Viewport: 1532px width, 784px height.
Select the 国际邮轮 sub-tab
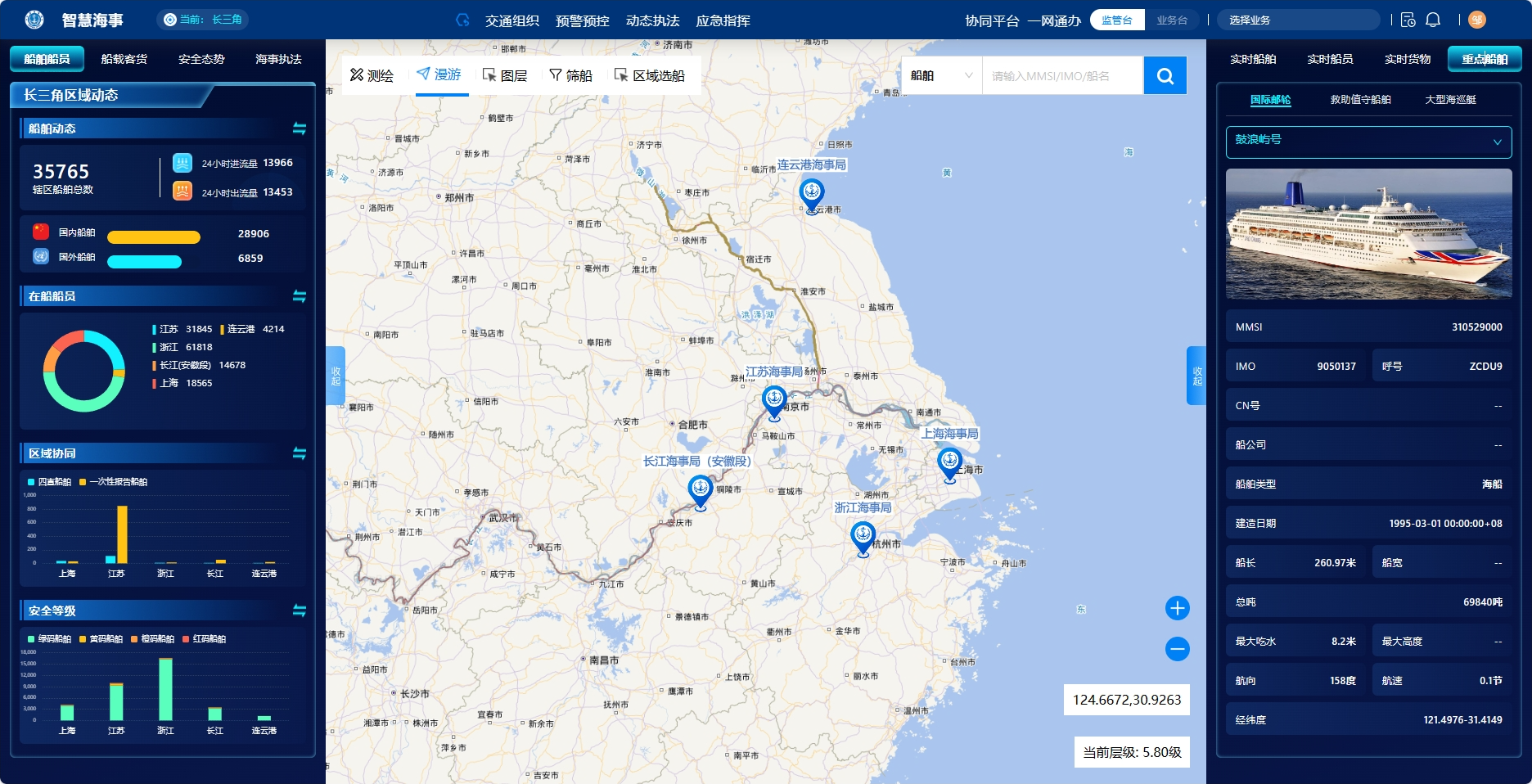1270,100
